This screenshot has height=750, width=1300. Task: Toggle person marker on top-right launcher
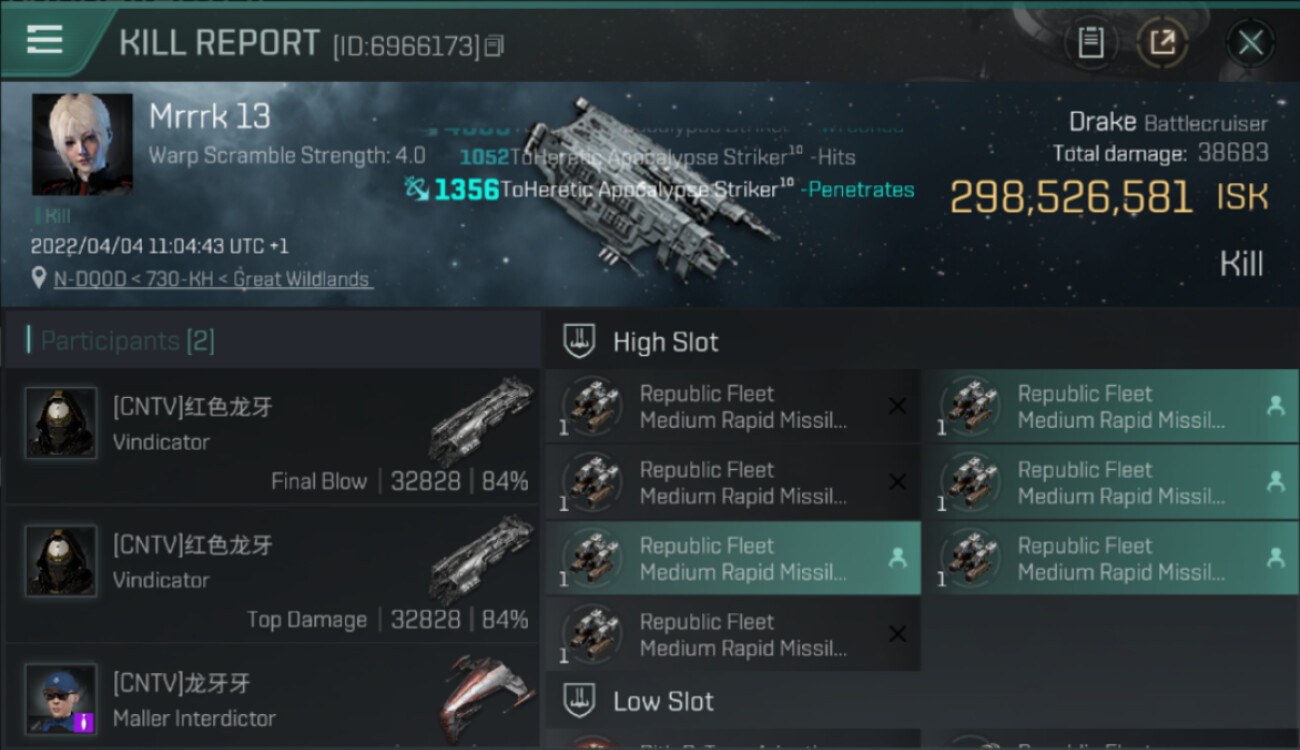1275,406
